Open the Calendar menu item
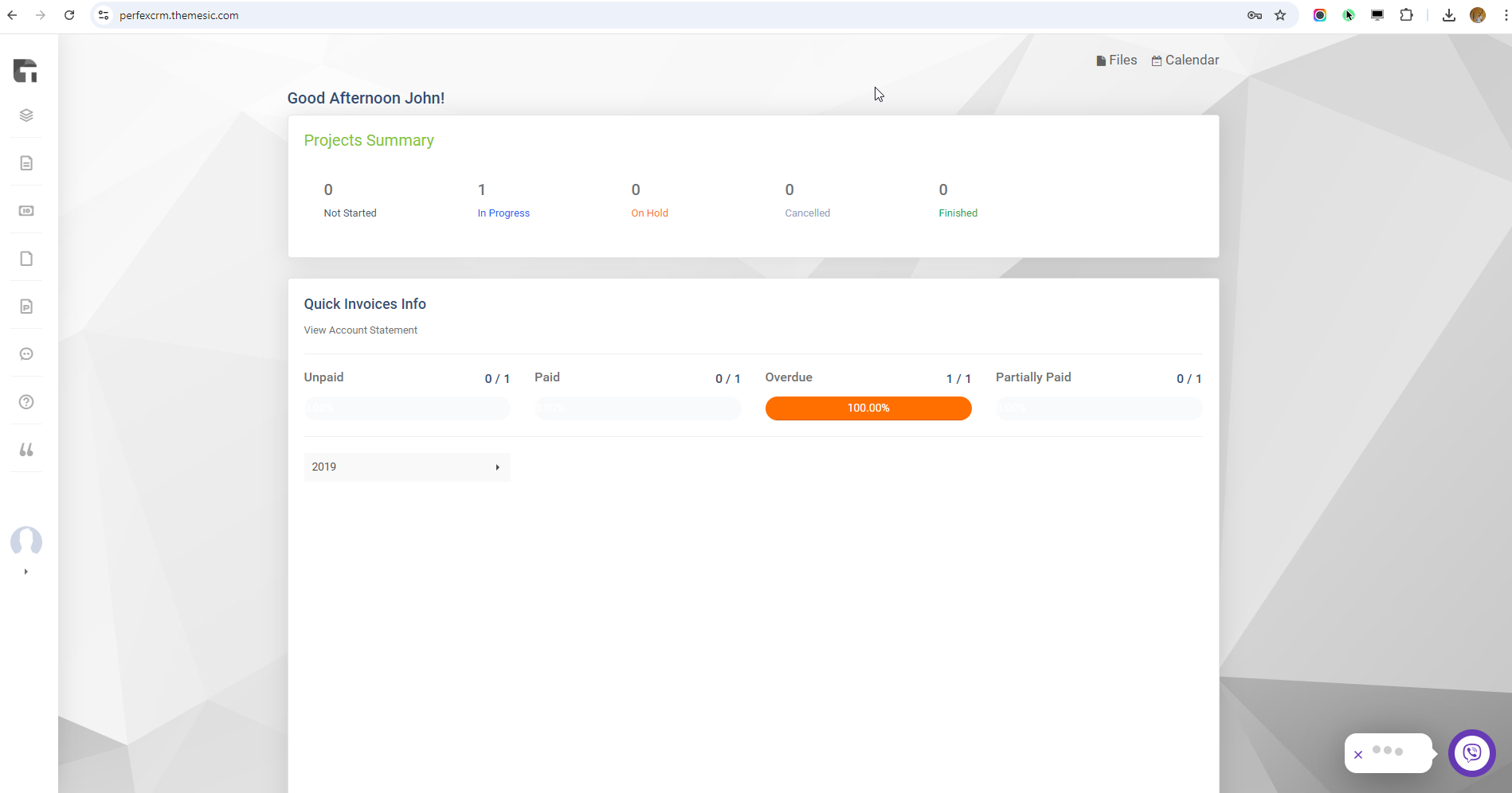This screenshot has height=793, width=1512. 1185,61
